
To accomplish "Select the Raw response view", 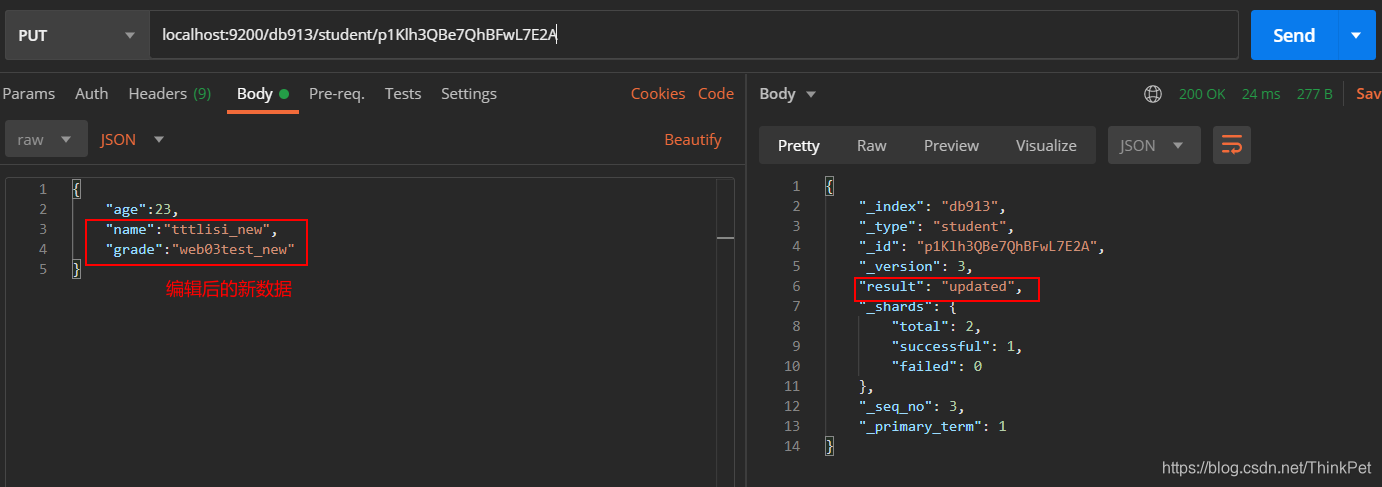I will click(872, 145).
